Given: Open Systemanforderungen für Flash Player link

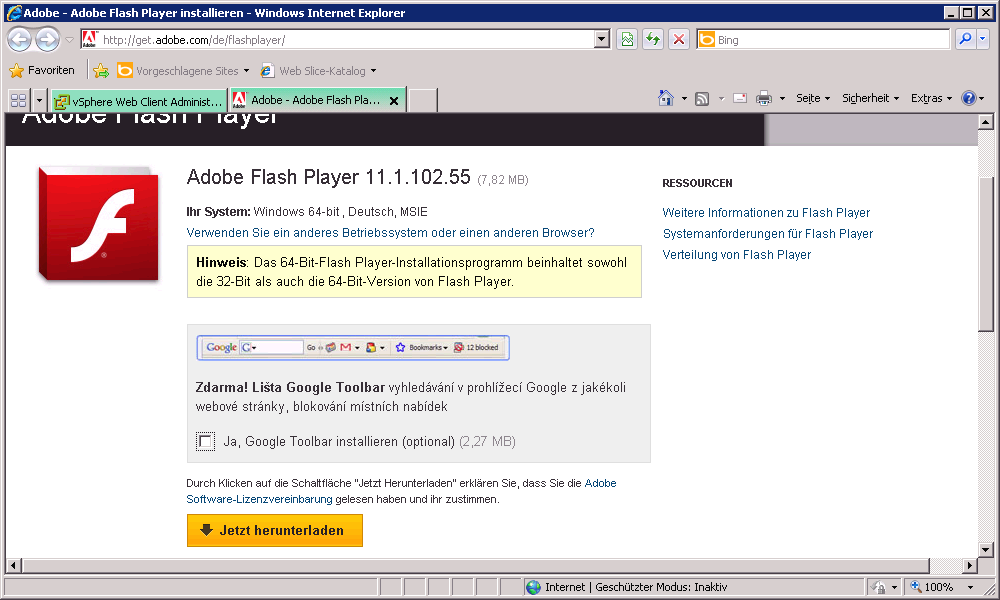Looking at the screenshot, I should click(x=767, y=234).
